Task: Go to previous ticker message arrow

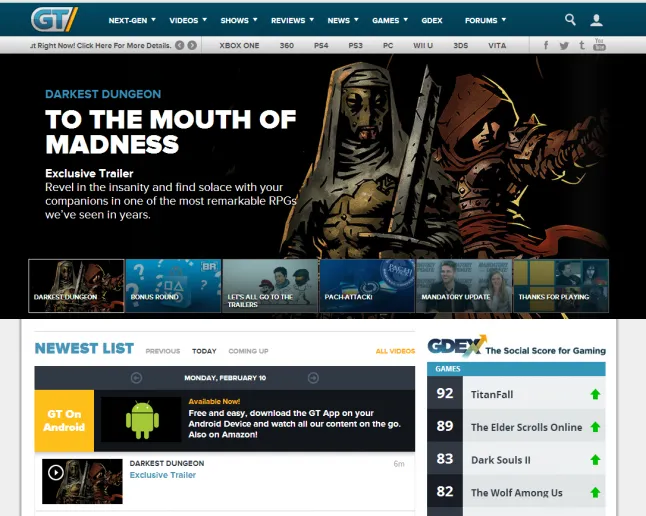Action: [x=180, y=45]
